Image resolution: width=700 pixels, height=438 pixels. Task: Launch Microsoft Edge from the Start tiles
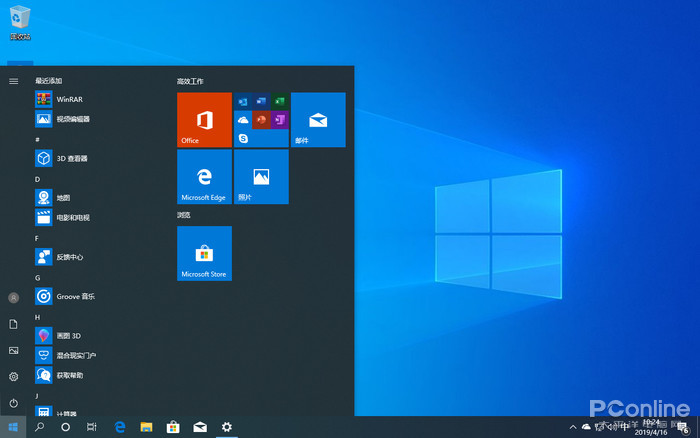click(x=204, y=176)
